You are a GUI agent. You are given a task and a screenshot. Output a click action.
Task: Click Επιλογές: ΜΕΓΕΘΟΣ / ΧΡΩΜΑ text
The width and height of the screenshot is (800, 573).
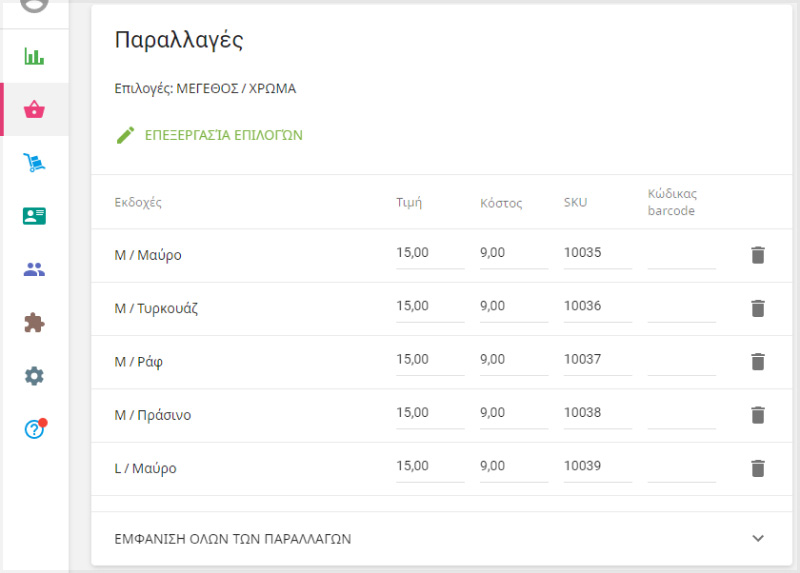(x=205, y=88)
